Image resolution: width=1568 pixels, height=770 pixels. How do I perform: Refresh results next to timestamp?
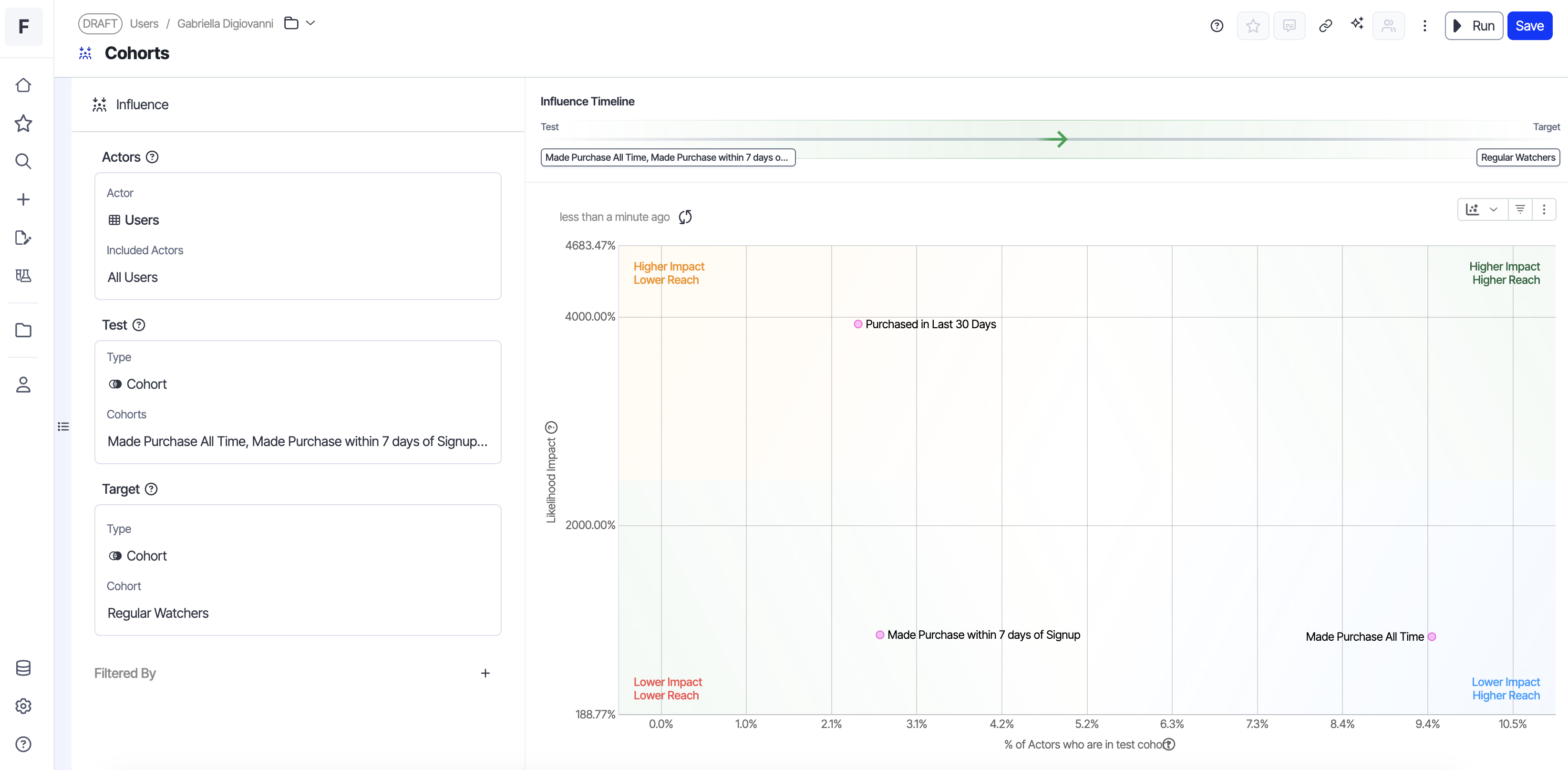point(685,217)
